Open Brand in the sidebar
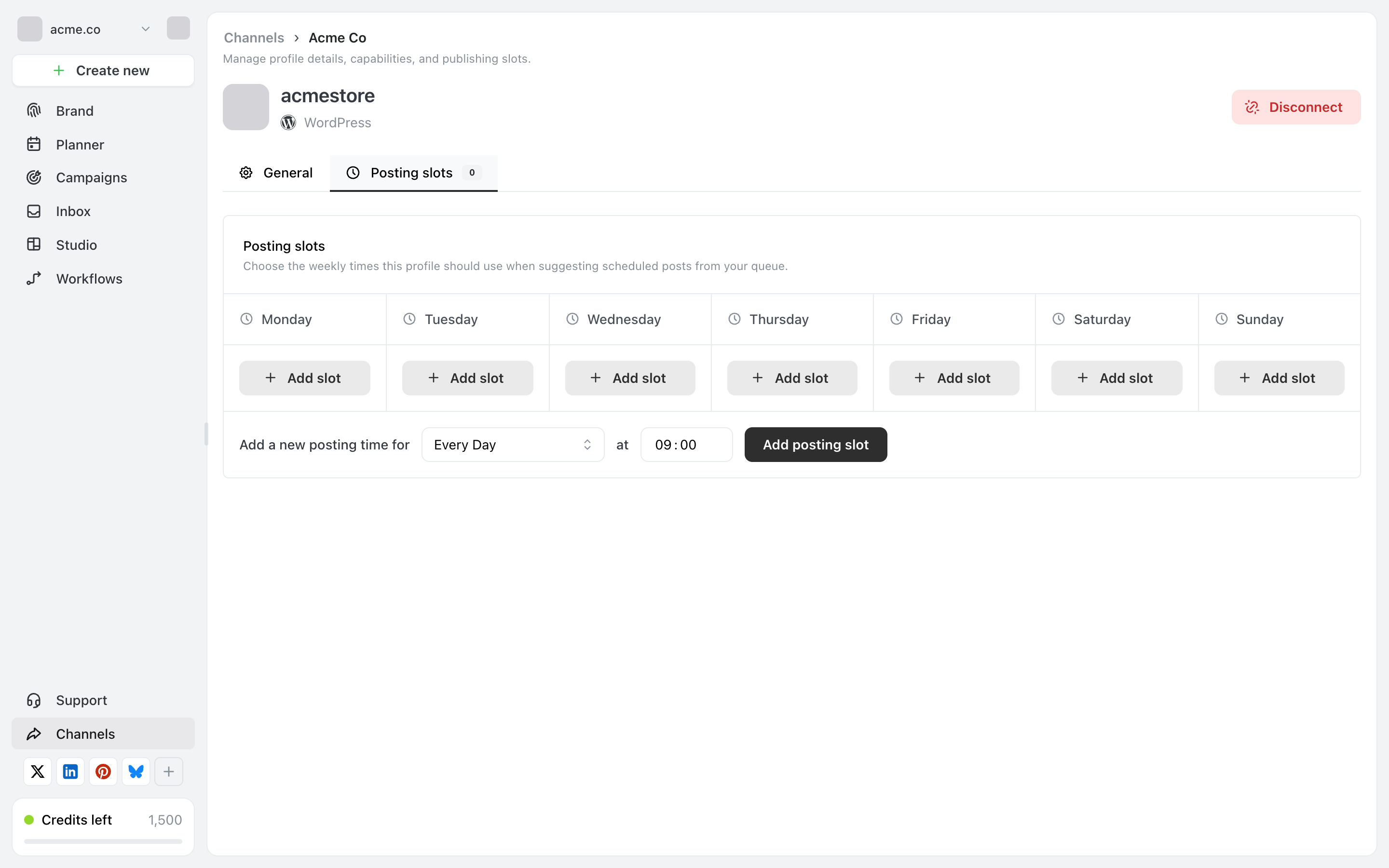Screen dimensions: 1389x868 click(103, 111)
